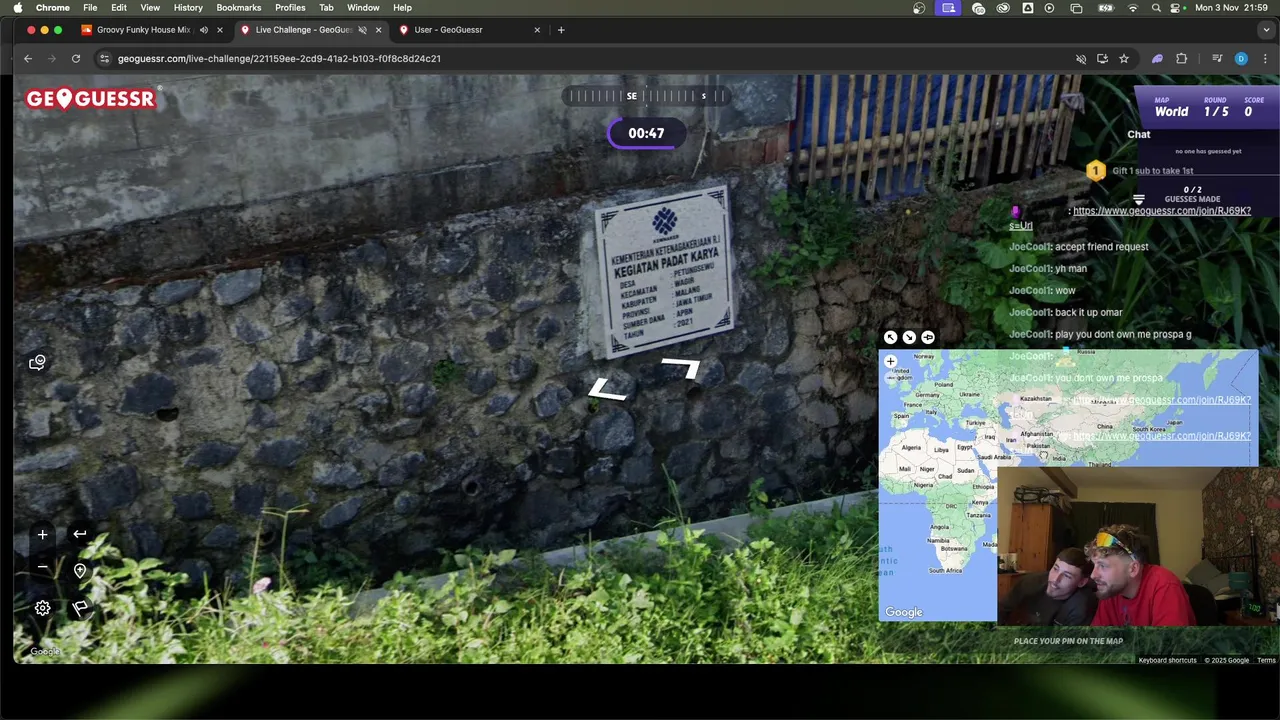Image resolution: width=1280 pixels, height=720 pixels.
Task: Move using the left navigation arrow
Action: (x=608, y=389)
